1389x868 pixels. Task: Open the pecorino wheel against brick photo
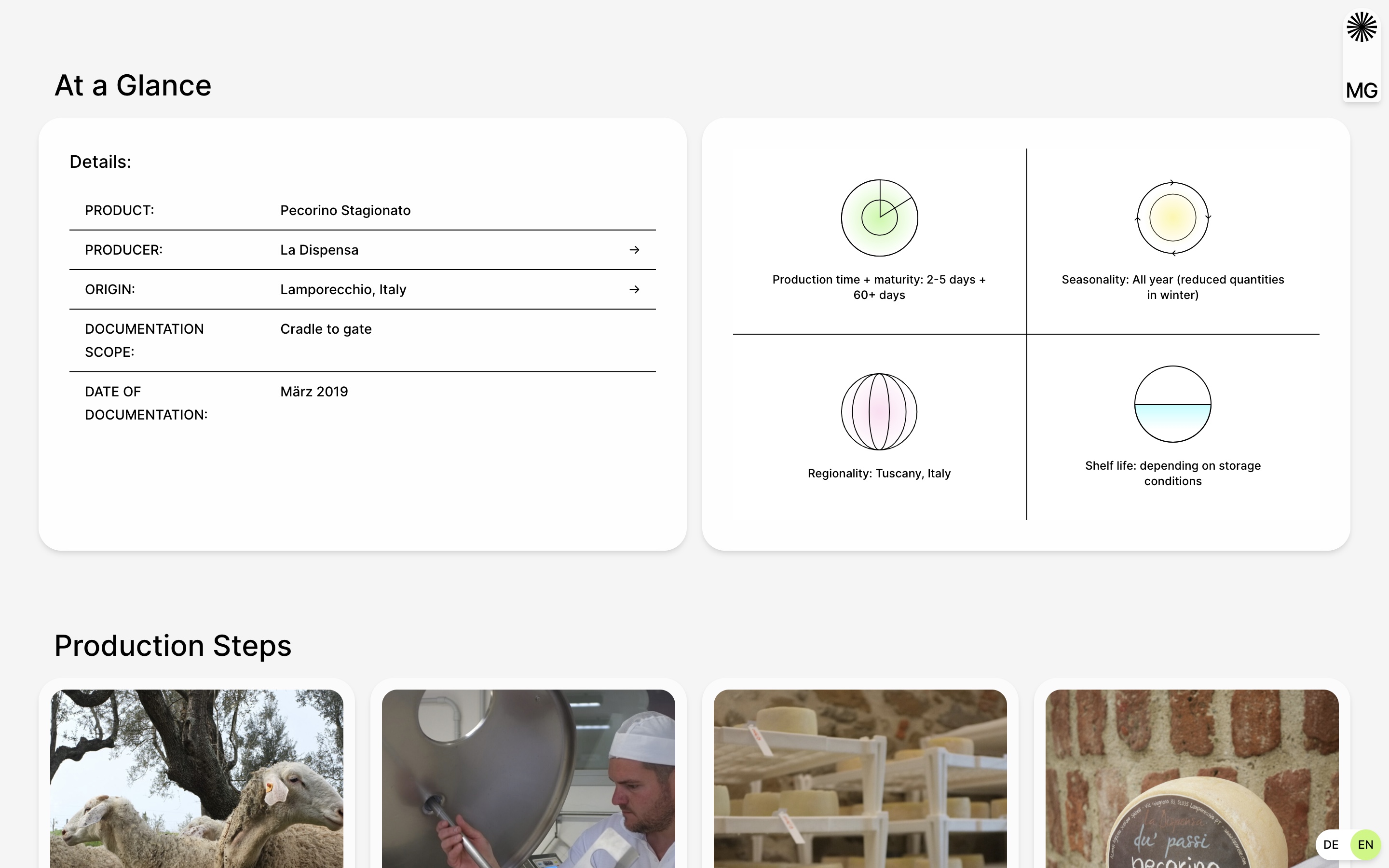click(x=1192, y=778)
